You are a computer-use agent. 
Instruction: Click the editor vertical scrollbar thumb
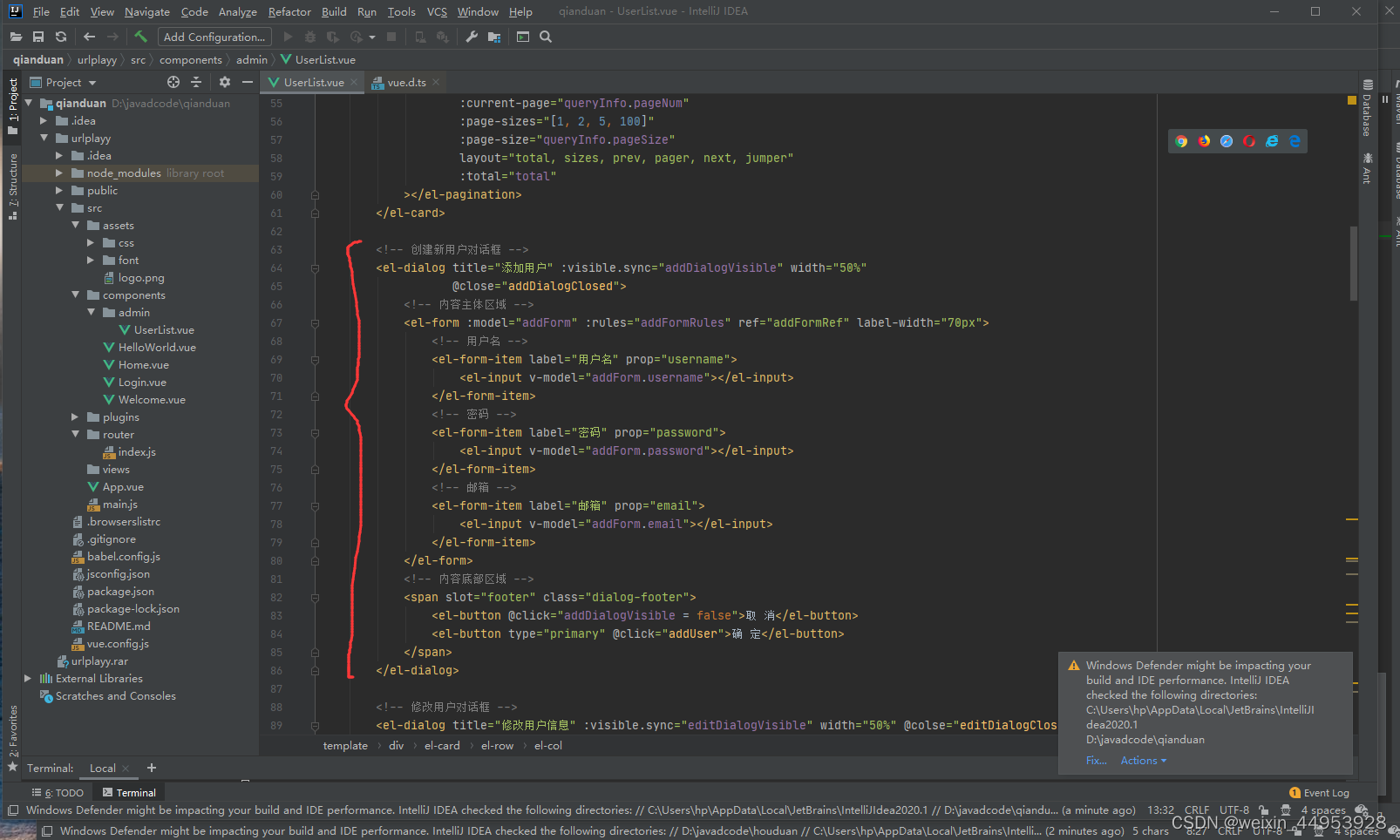click(x=1354, y=263)
